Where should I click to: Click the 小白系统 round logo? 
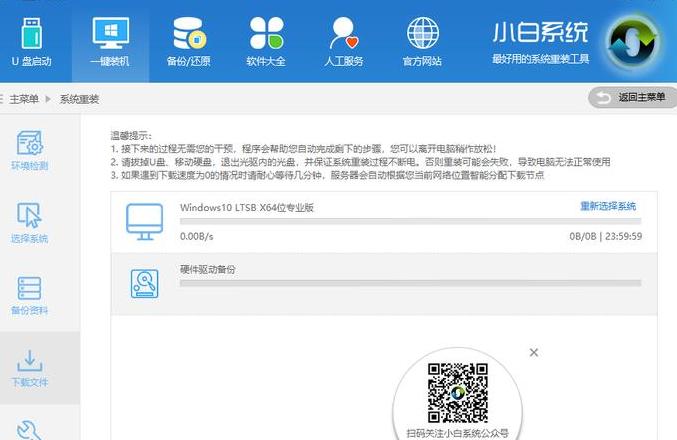[x=633, y=43]
